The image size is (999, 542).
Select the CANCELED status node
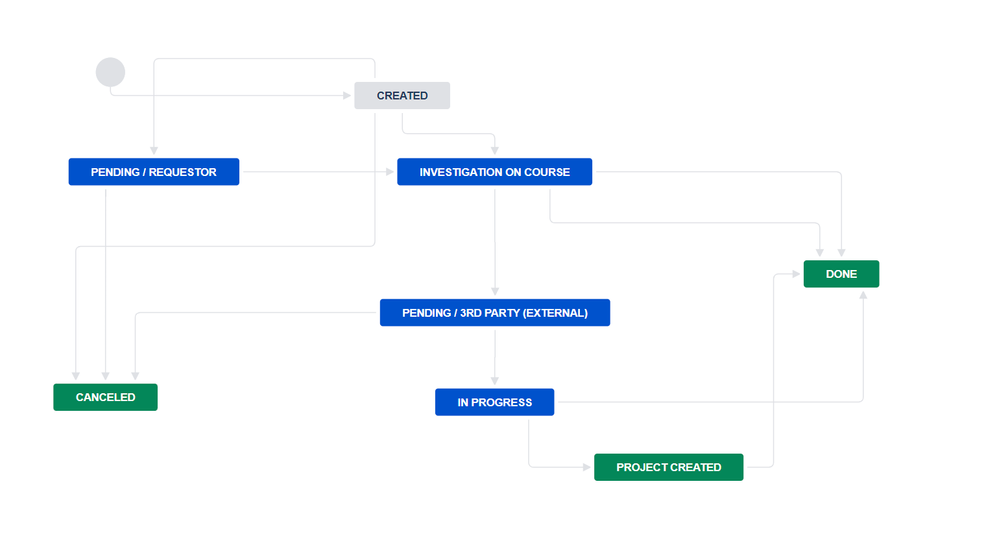click(105, 397)
